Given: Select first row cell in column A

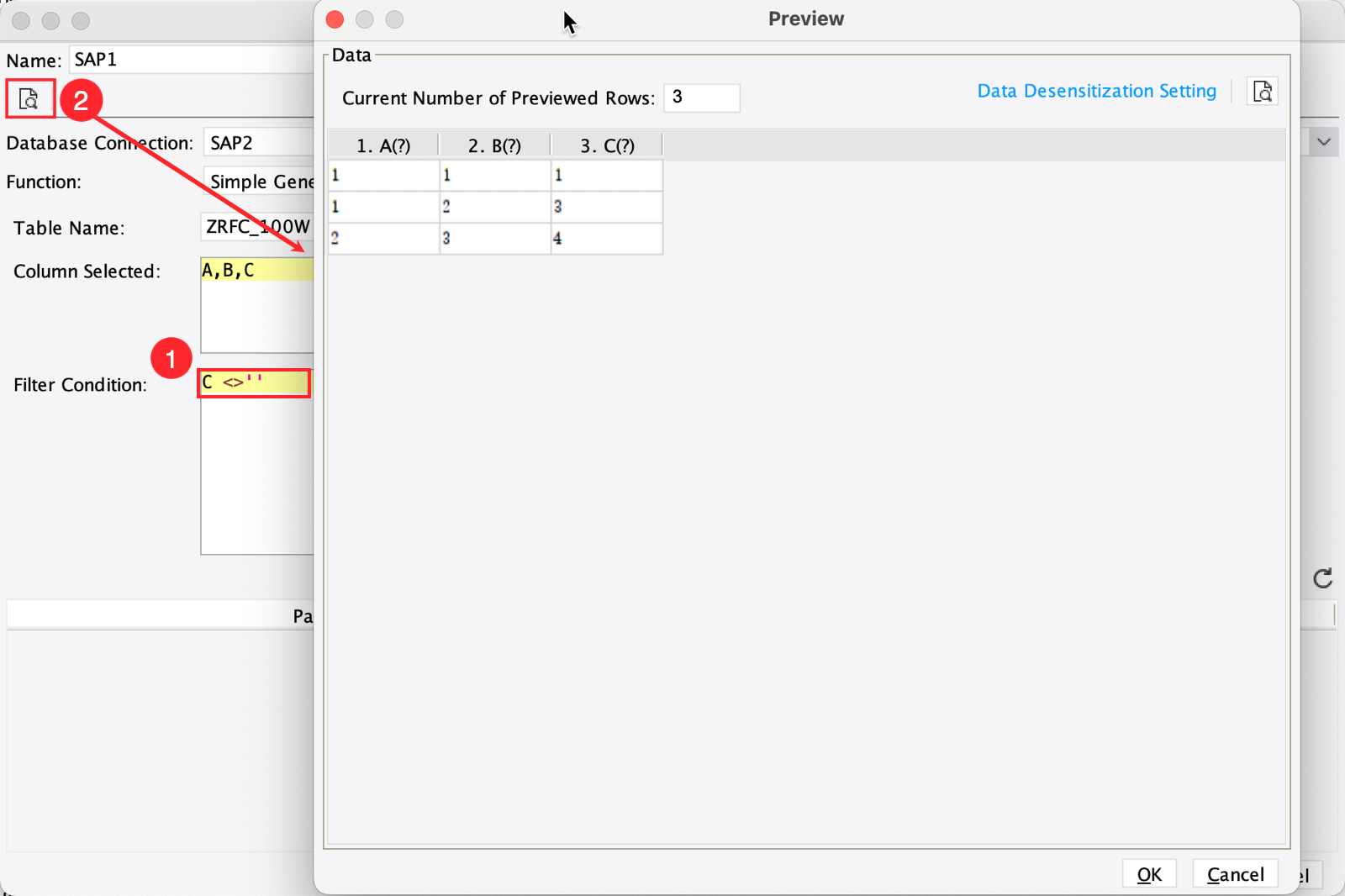Looking at the screenshot, I should click(x=383, y=176).
